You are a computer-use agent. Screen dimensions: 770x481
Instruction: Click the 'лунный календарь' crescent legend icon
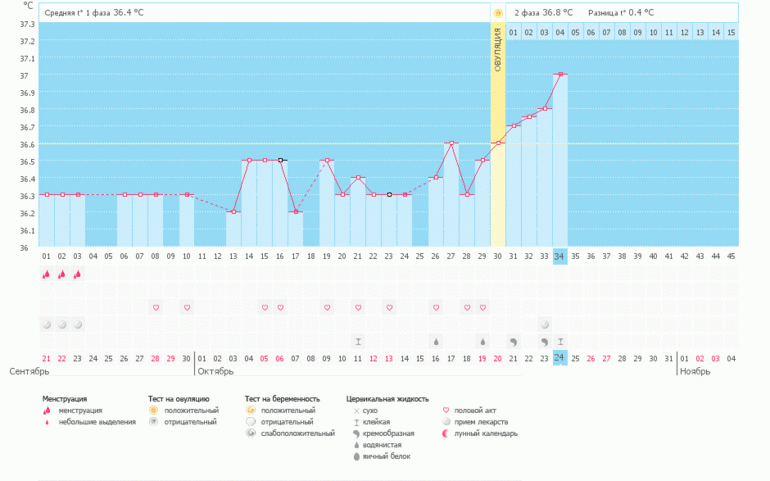pos(445,434)
